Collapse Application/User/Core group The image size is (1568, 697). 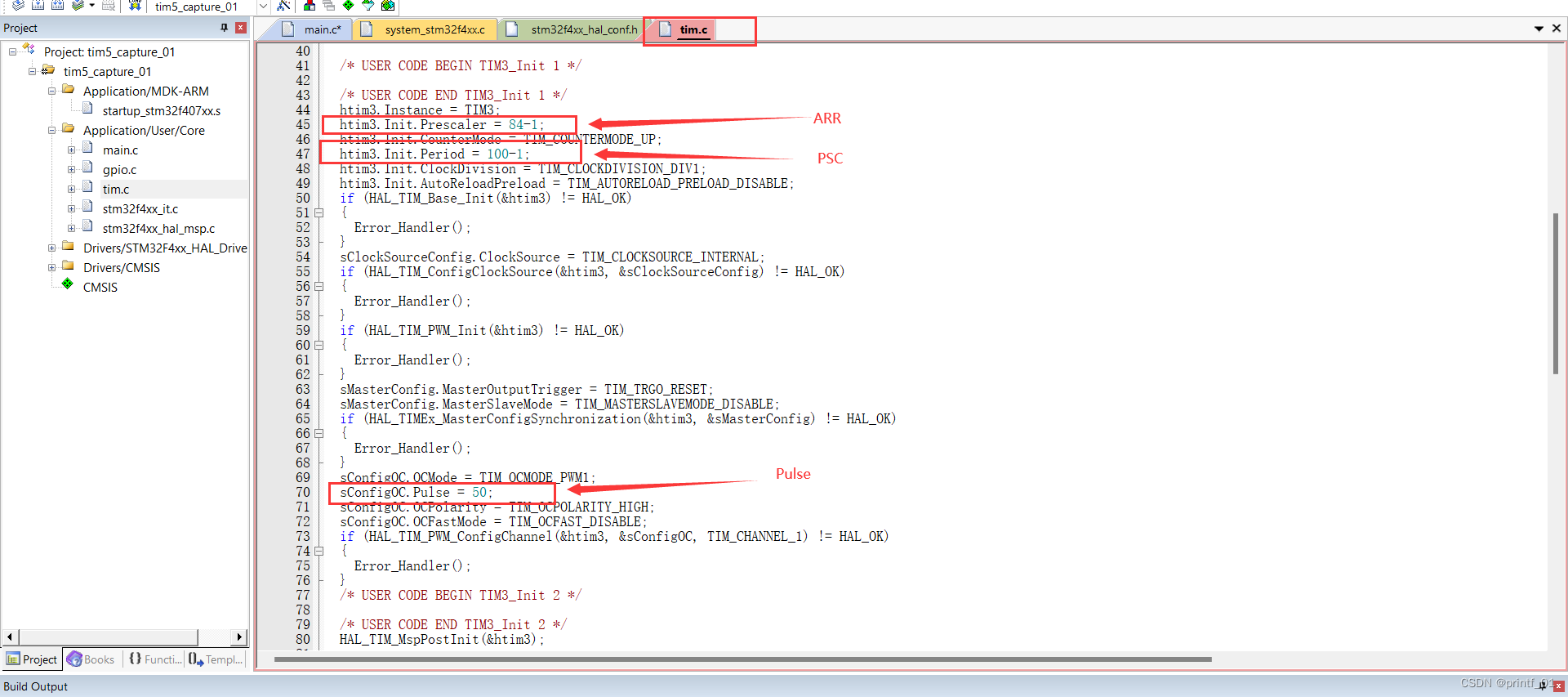(51, 130)
